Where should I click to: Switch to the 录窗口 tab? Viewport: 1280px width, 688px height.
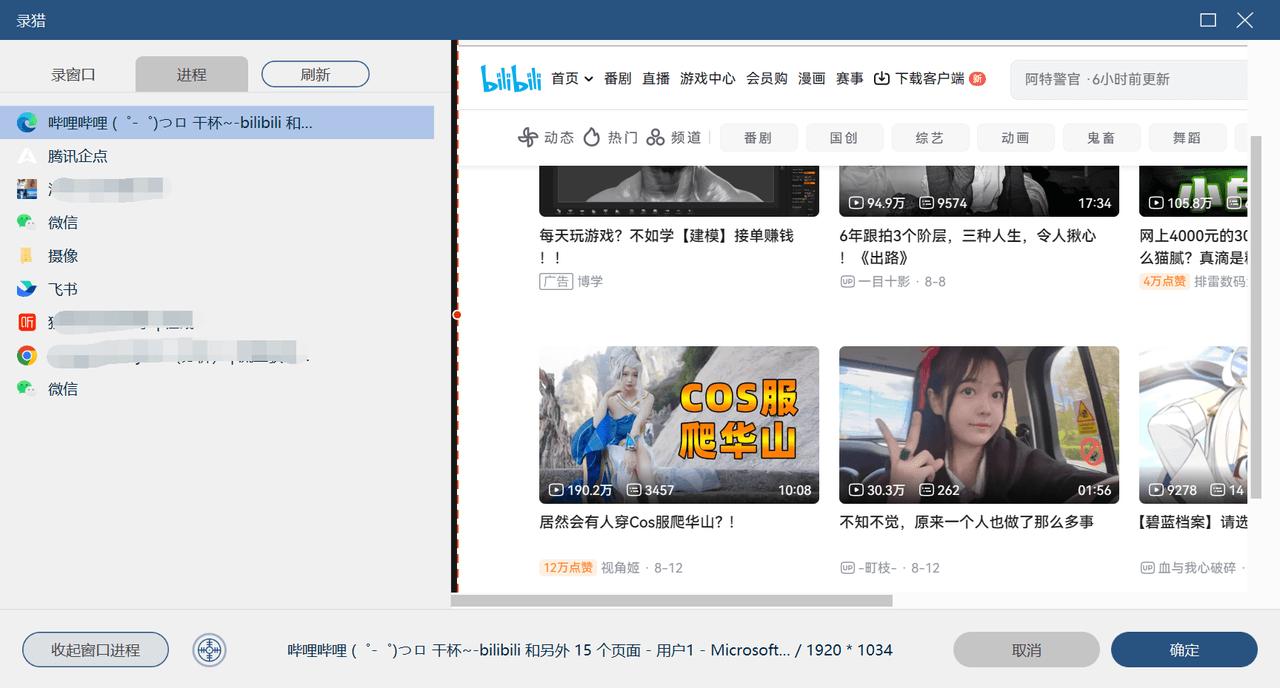(x=74, y=74)
